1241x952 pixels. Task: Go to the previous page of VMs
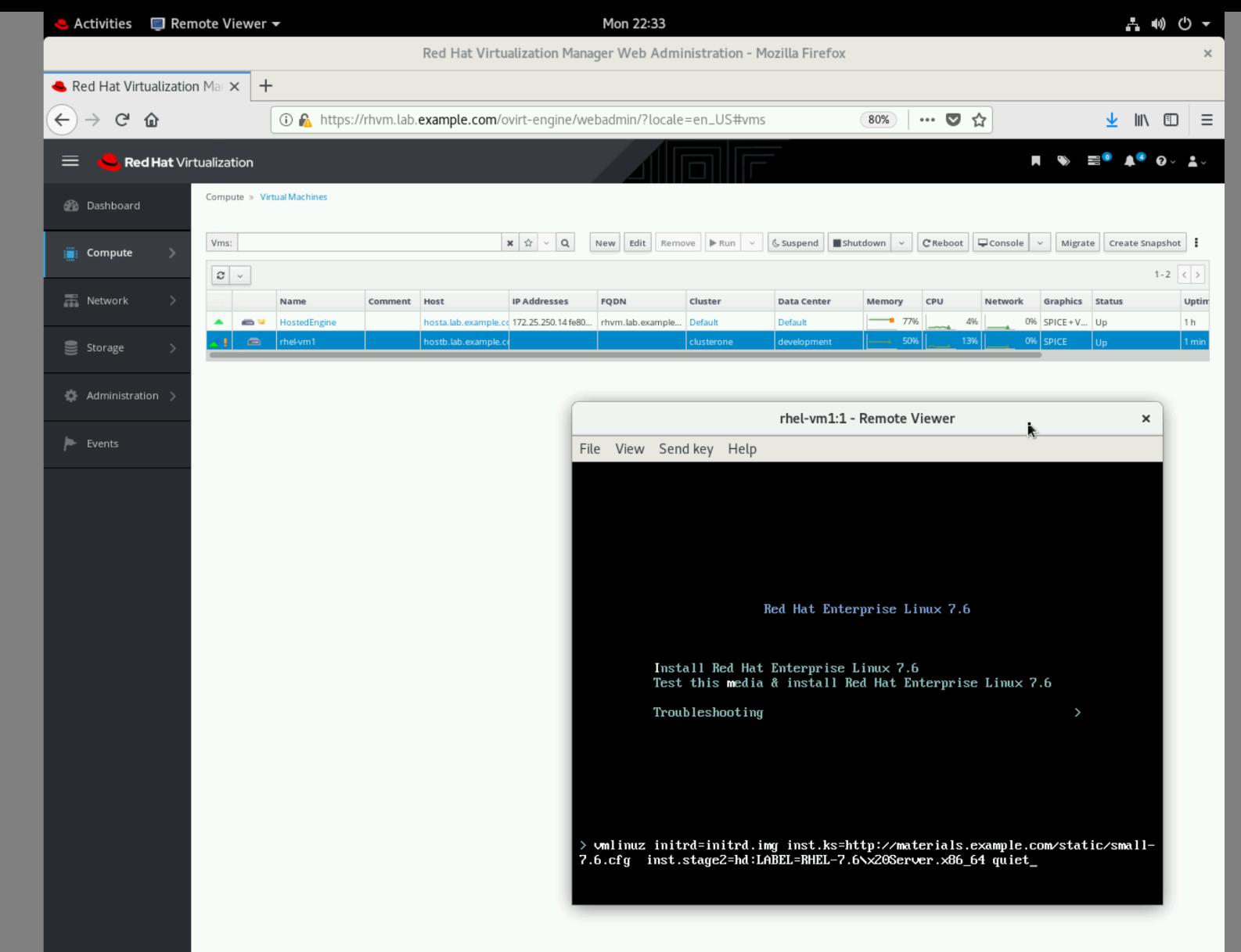coord(1185,275)
